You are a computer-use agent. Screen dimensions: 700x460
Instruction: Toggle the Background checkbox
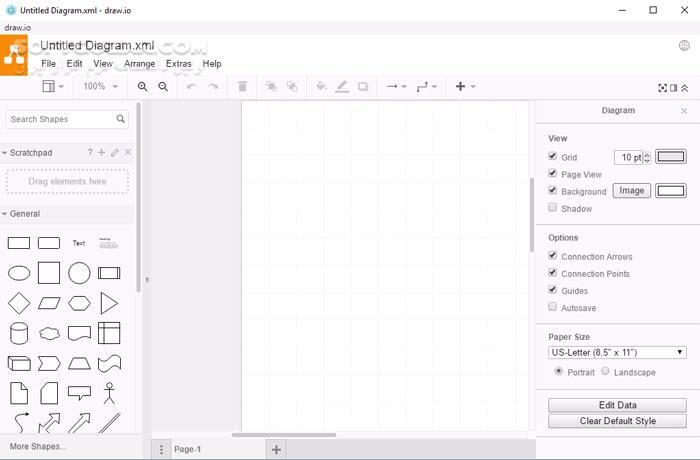point(553,190)
